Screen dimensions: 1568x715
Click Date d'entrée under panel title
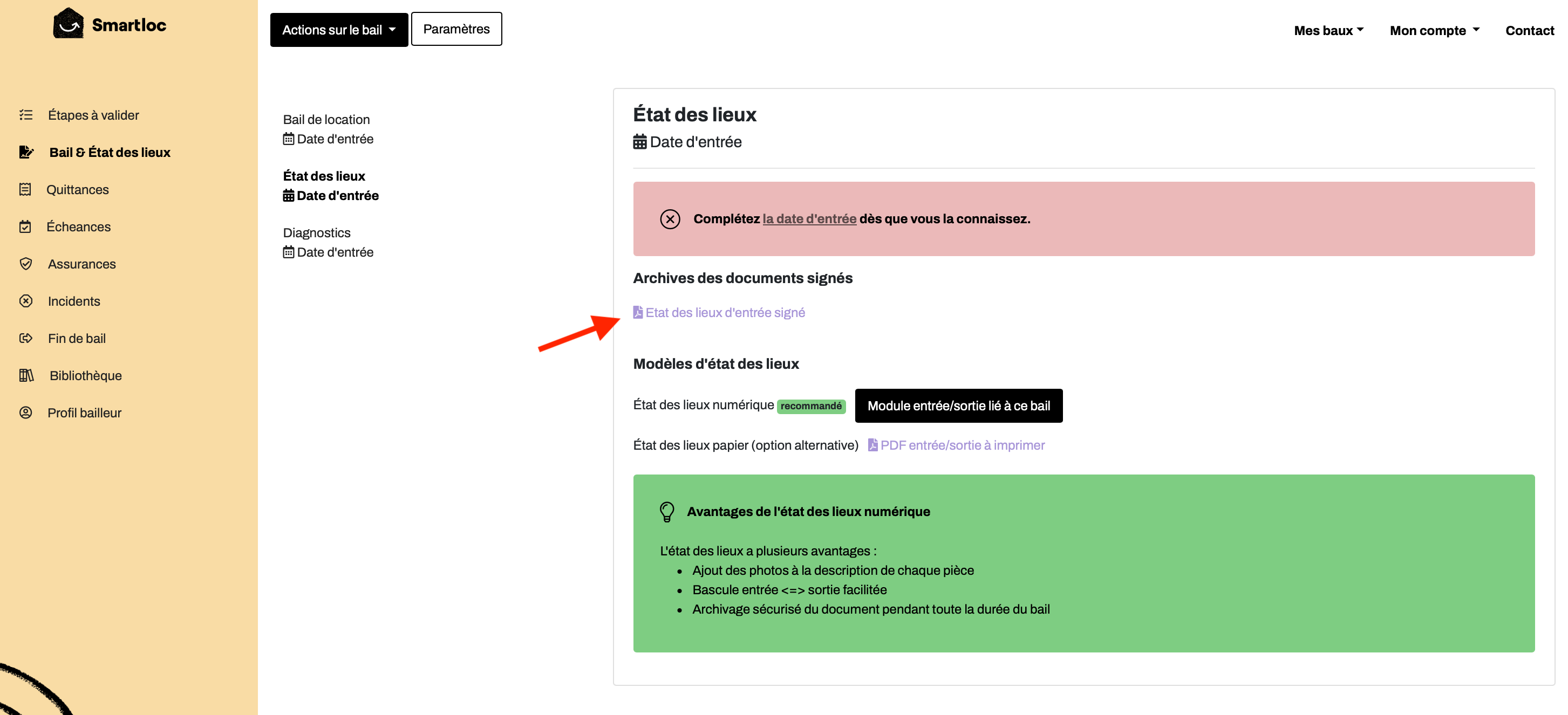point(696,142)
